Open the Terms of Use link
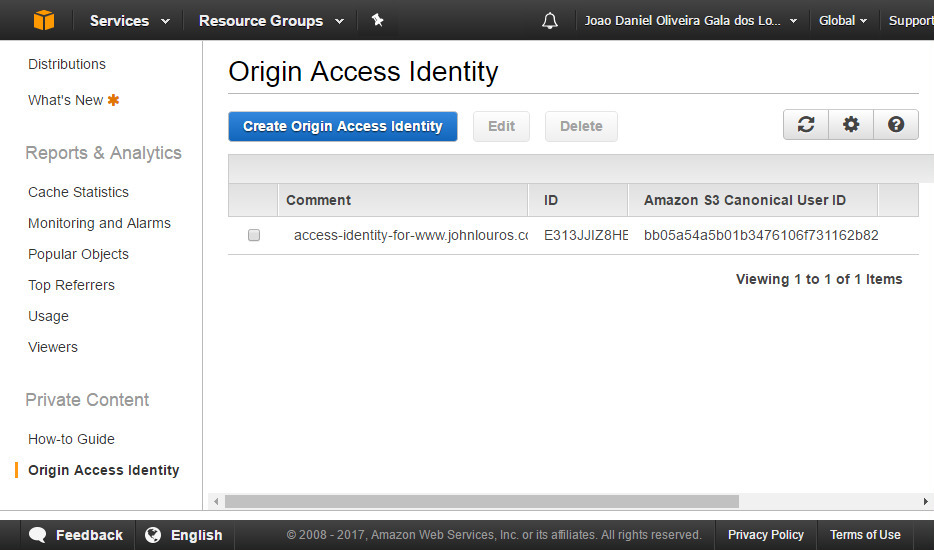The image size is (934, 550). 865,535
